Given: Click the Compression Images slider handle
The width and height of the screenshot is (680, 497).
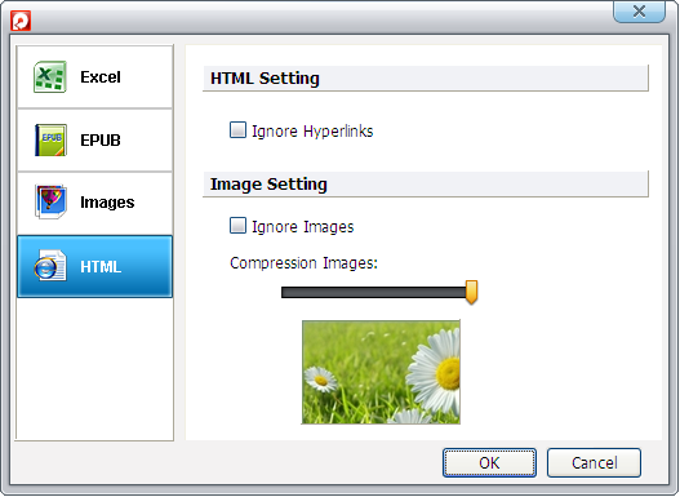Looking at the screenshot, I should point(471,291).
